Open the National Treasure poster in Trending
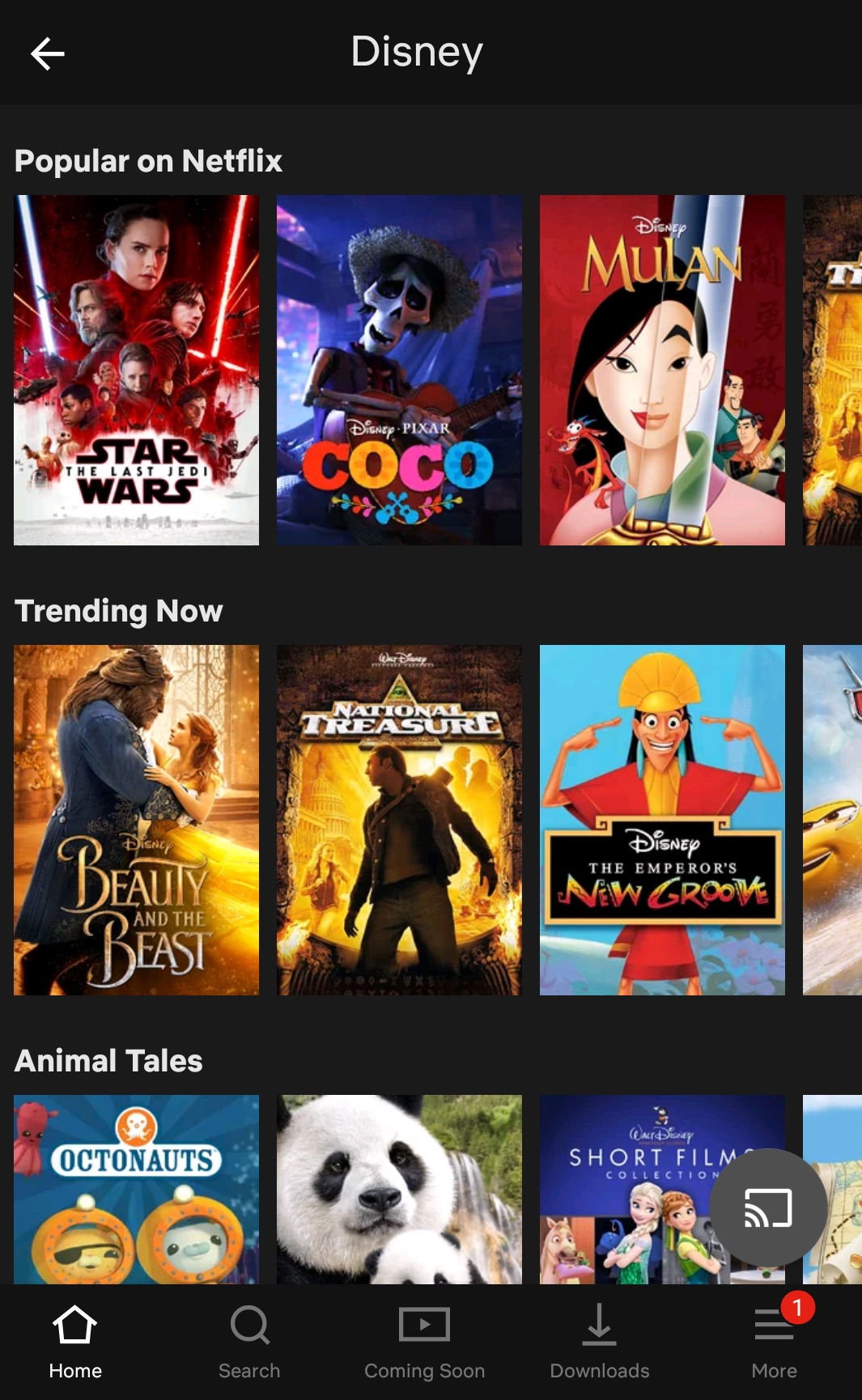Image resolution: width=862 pixels, height=1400 pixels. click(x=399, y=820)
